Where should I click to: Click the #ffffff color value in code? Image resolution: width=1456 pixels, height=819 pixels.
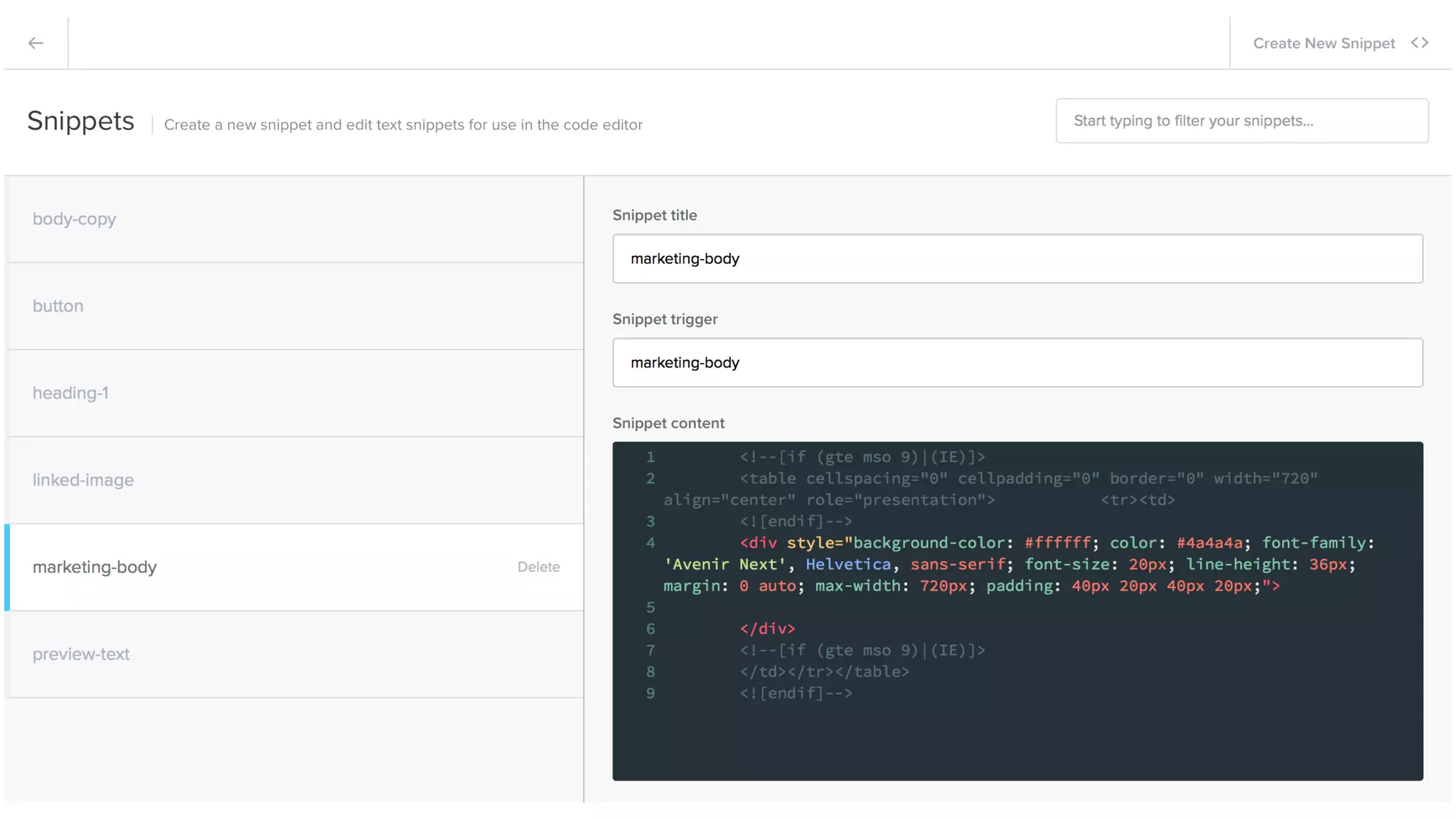(x=1057, y=543)
